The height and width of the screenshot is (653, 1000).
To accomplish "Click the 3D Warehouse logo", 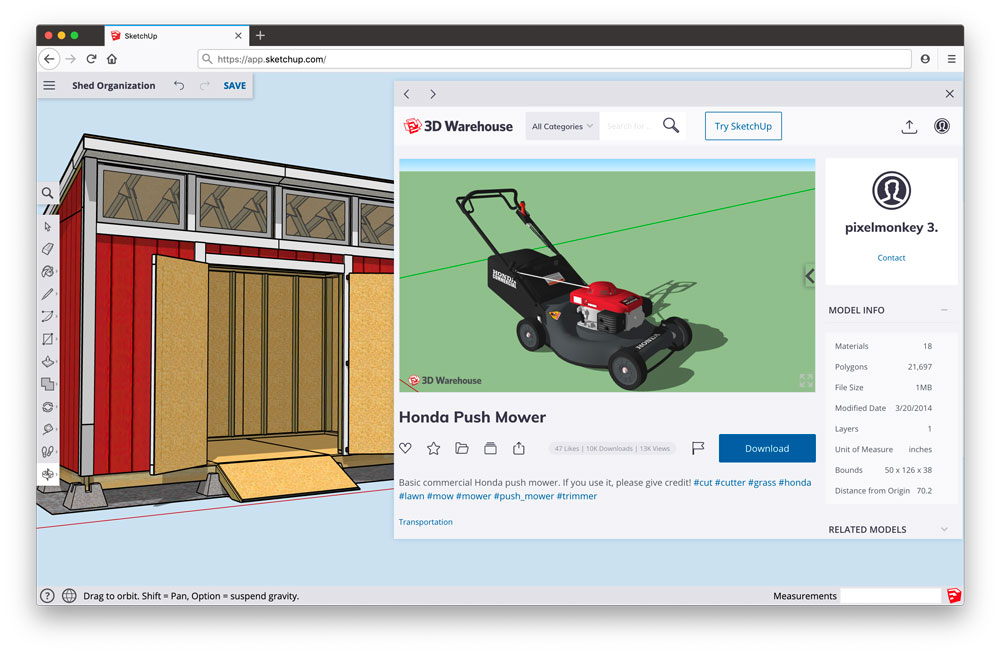I will point(458,126).
